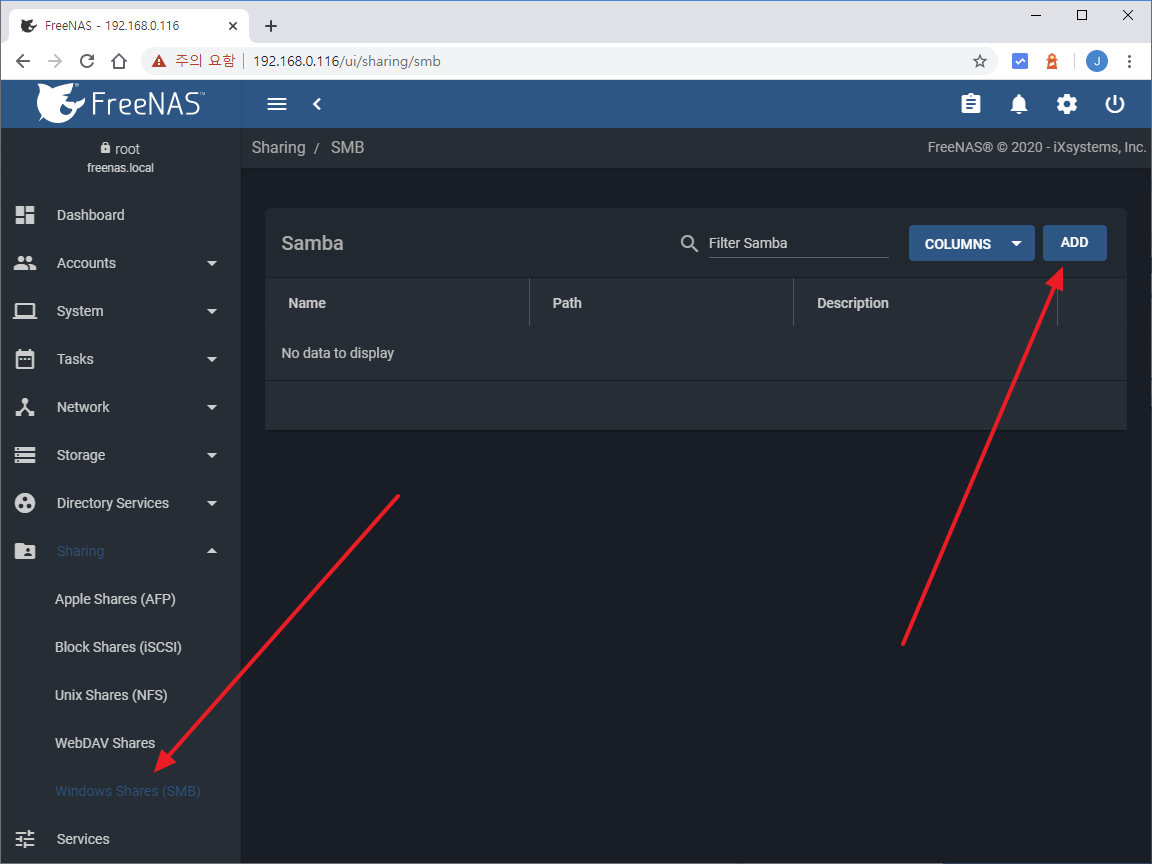Open the Chrome profile avatar

[x=1096, y=61]
